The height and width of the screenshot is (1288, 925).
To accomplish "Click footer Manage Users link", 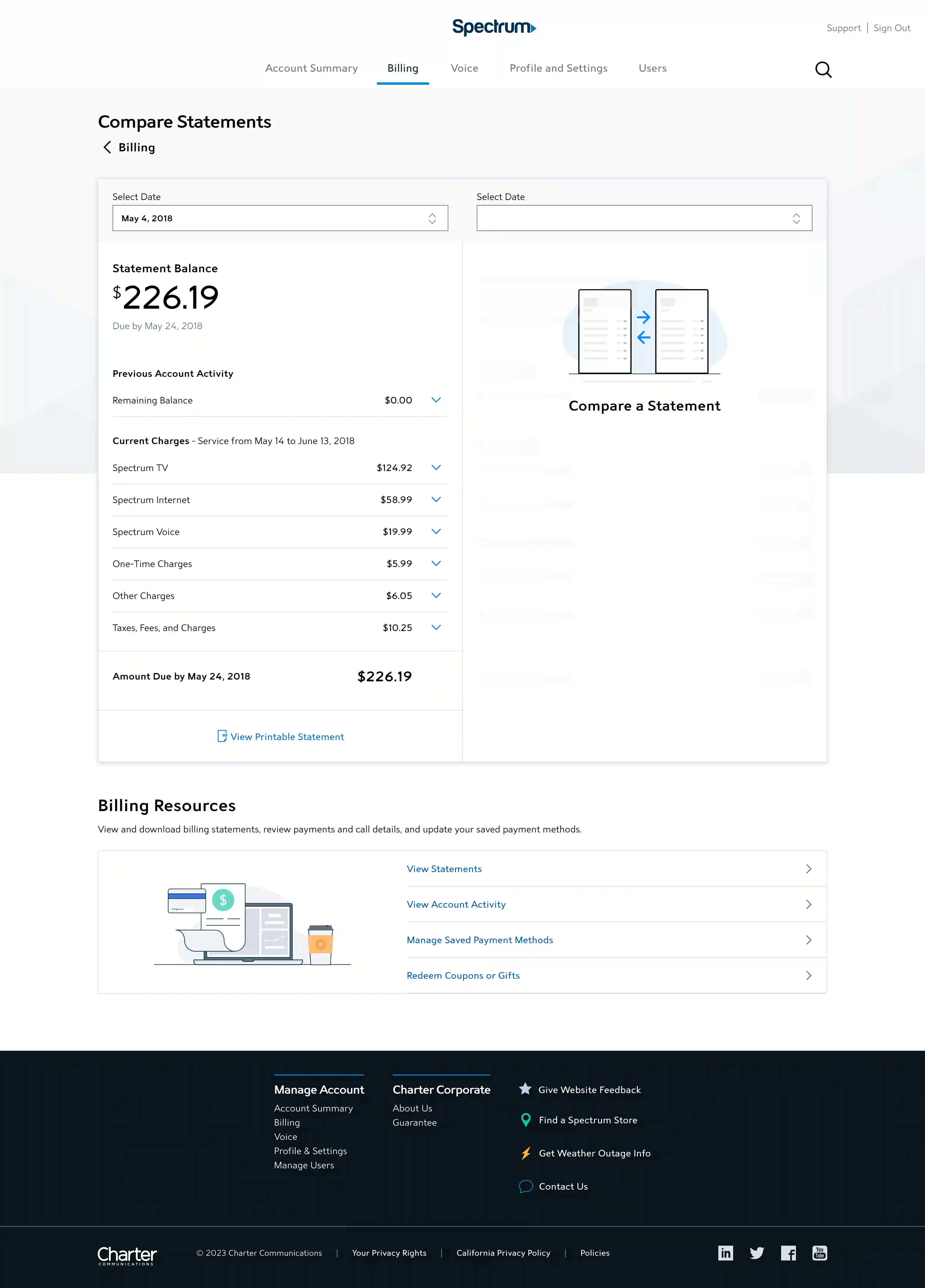I will pos(303,1165).
